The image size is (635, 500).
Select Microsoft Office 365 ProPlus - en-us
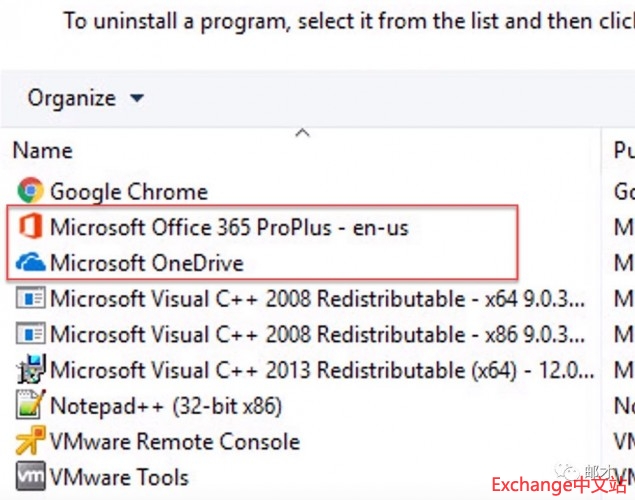229,227
